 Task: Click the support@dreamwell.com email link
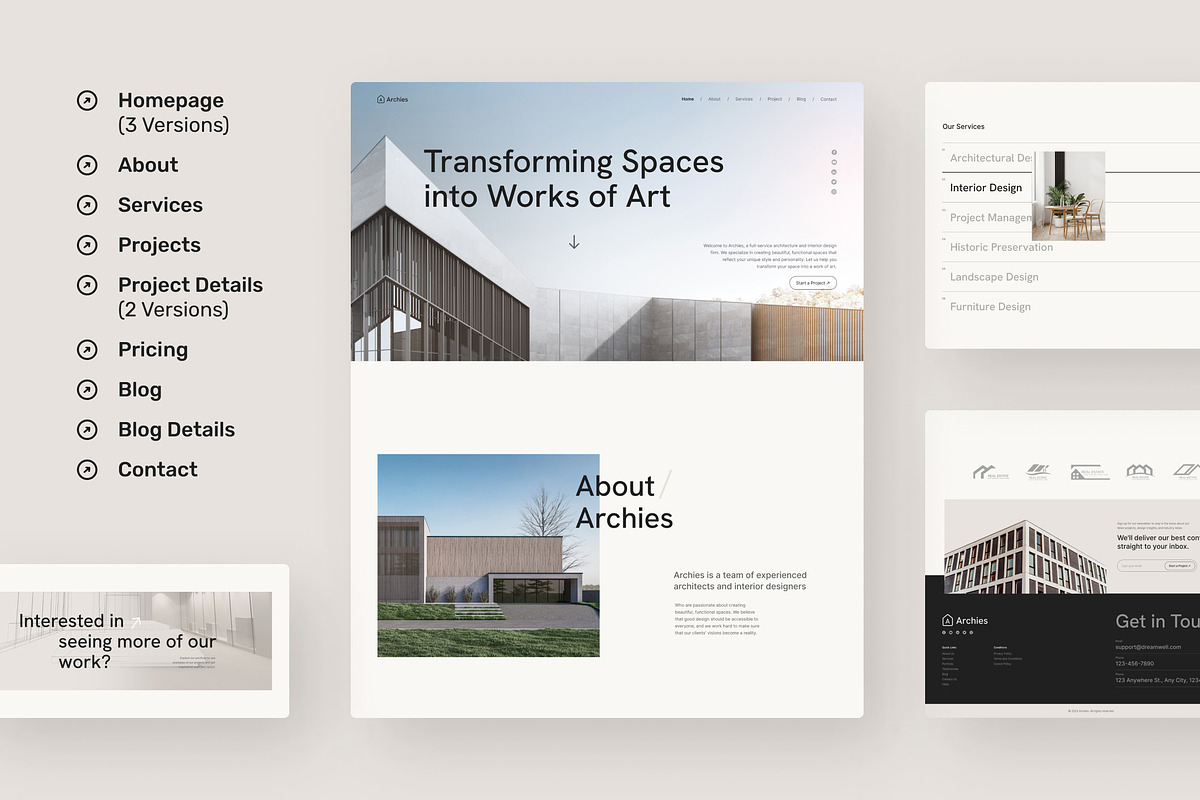coord(1148,647)
